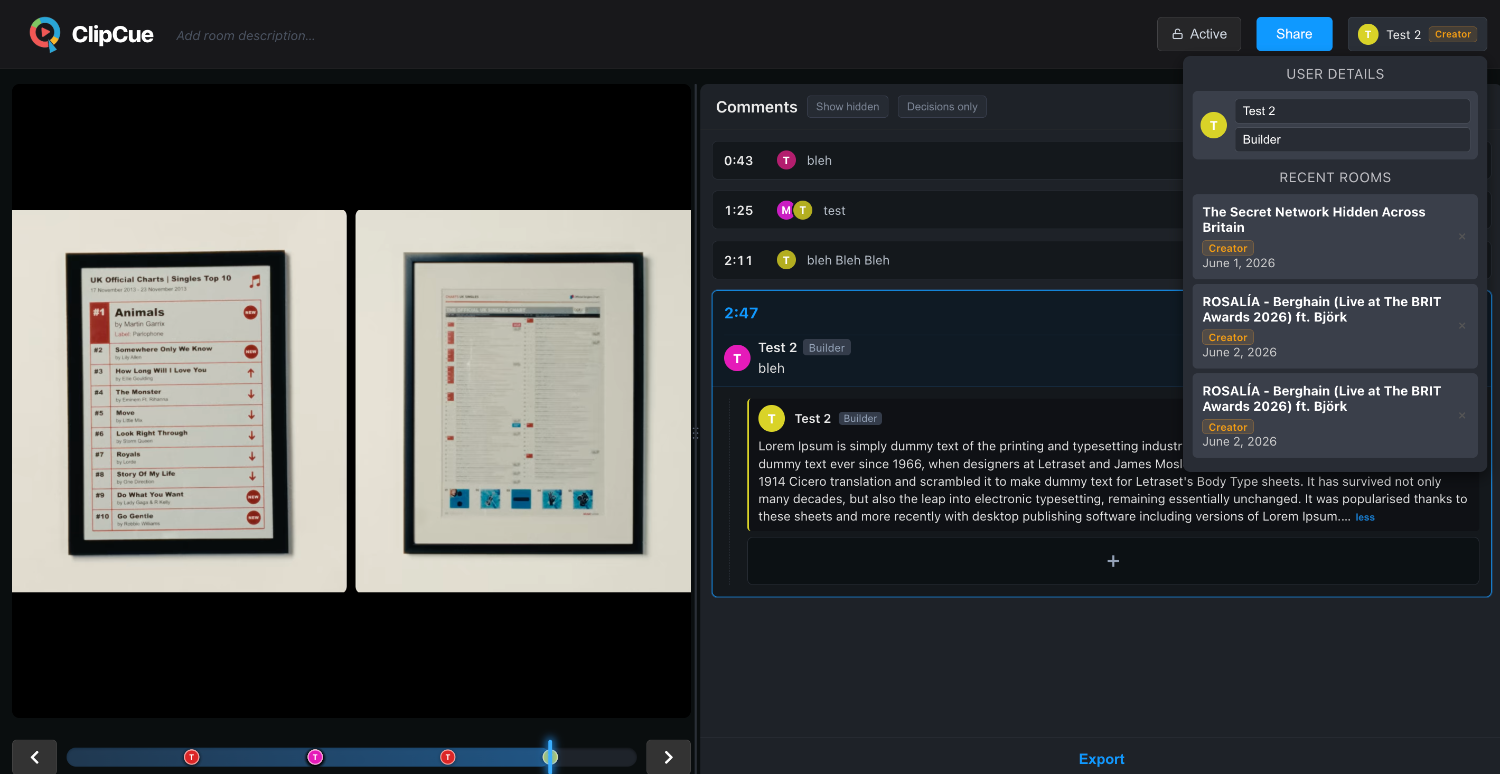This screenshot has height=774, width=1500.
Task: Click the pink Test 2 avatar in the 2:47 thread
Action: pyautogui.click(x=737, y=358)
